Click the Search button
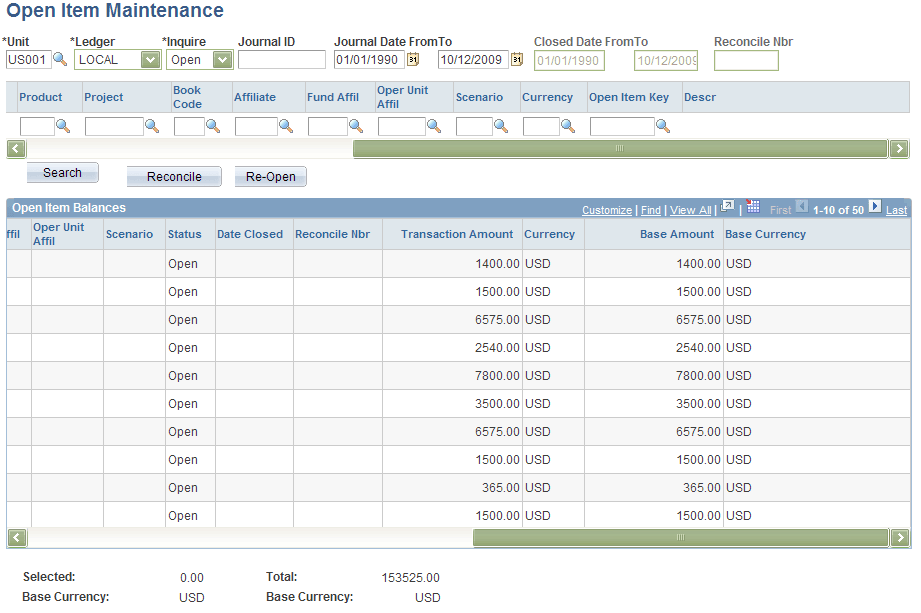921x613 pixels. [62, 173]
